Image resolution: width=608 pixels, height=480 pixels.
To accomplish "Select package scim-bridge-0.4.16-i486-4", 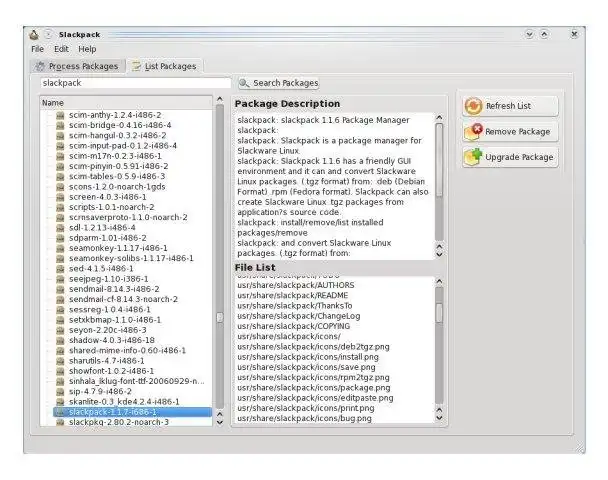I will (120, 125).
